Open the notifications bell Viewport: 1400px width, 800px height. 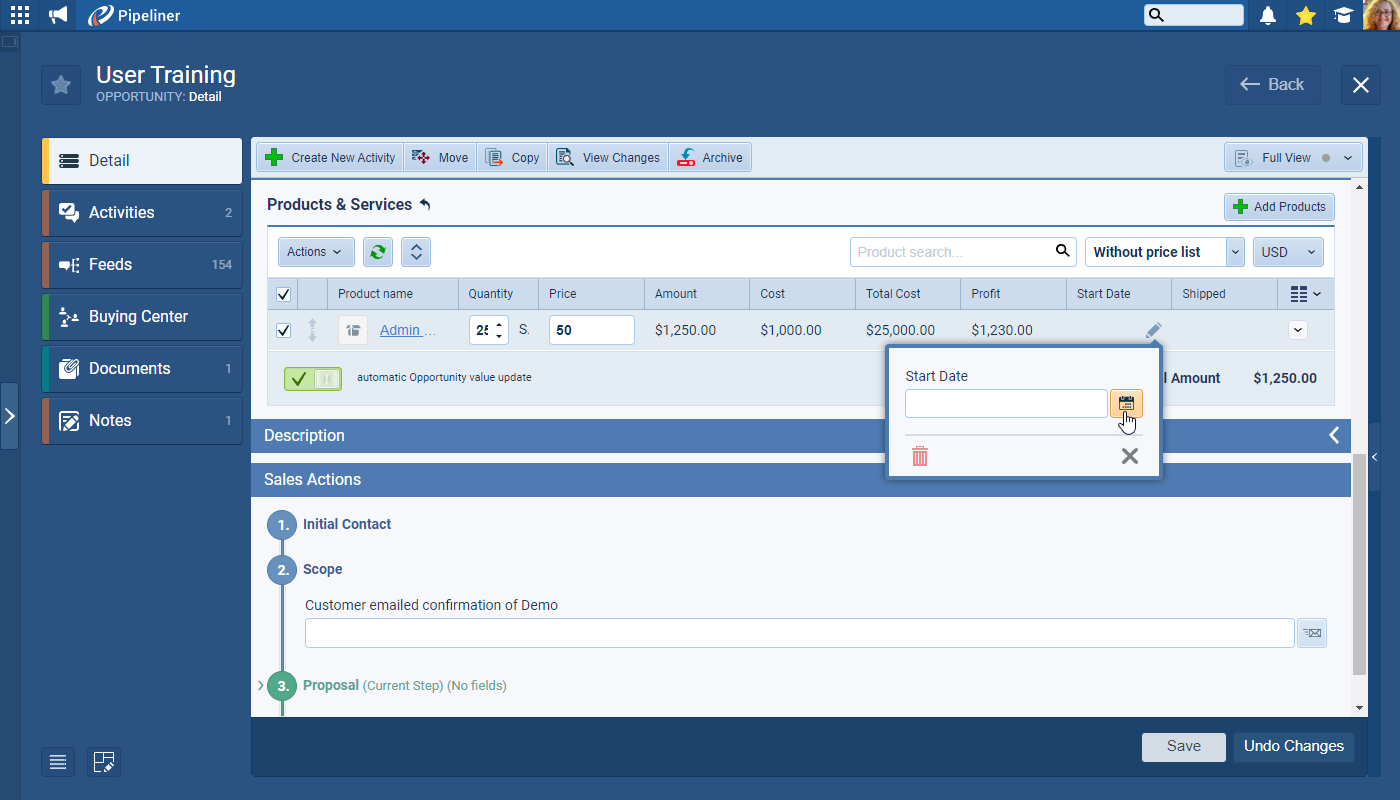point(1268,15)
